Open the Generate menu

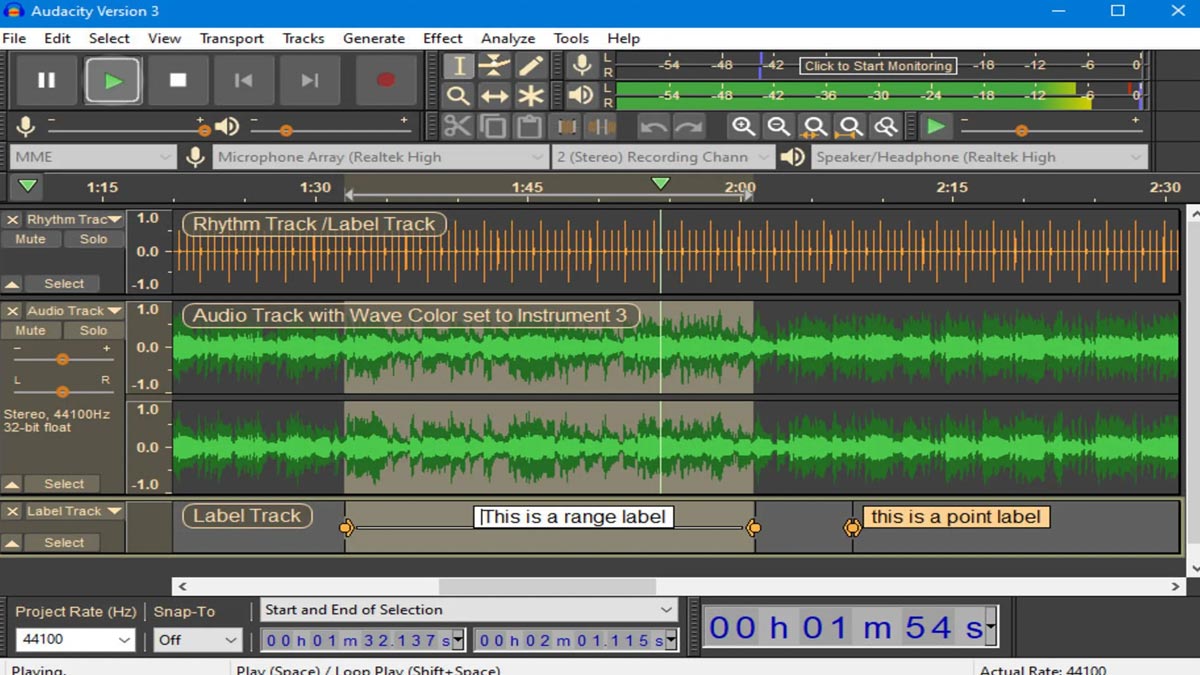pyautogui.click(x=374, y=38)
